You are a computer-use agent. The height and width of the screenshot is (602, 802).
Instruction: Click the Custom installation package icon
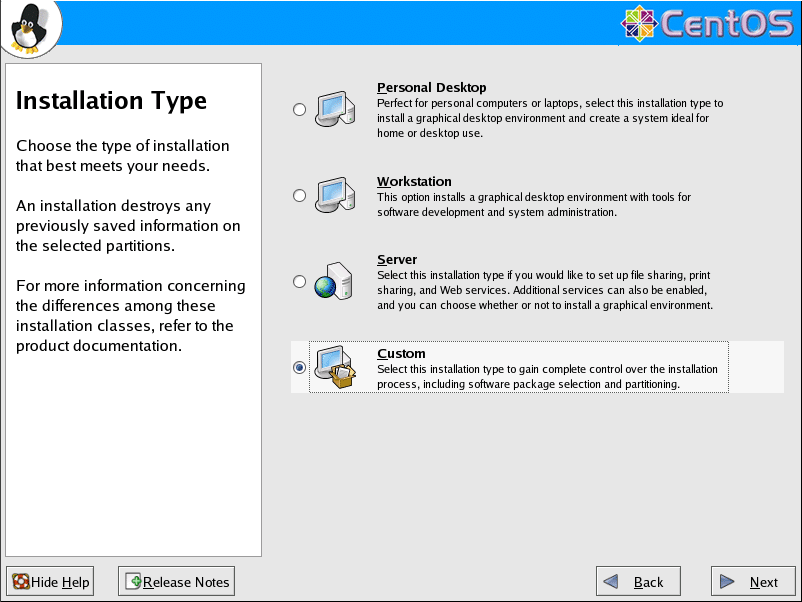(x=335, y=367)
